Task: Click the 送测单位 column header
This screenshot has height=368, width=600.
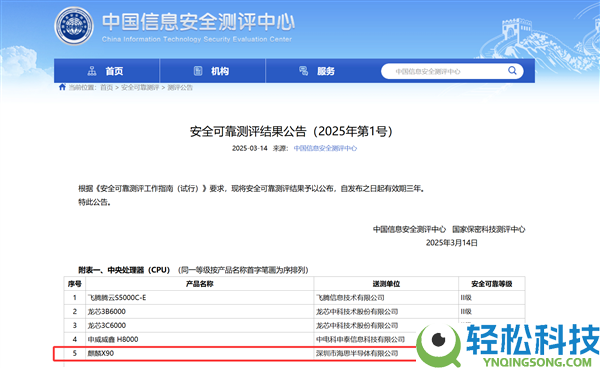Action: click(x=386, y=284)
